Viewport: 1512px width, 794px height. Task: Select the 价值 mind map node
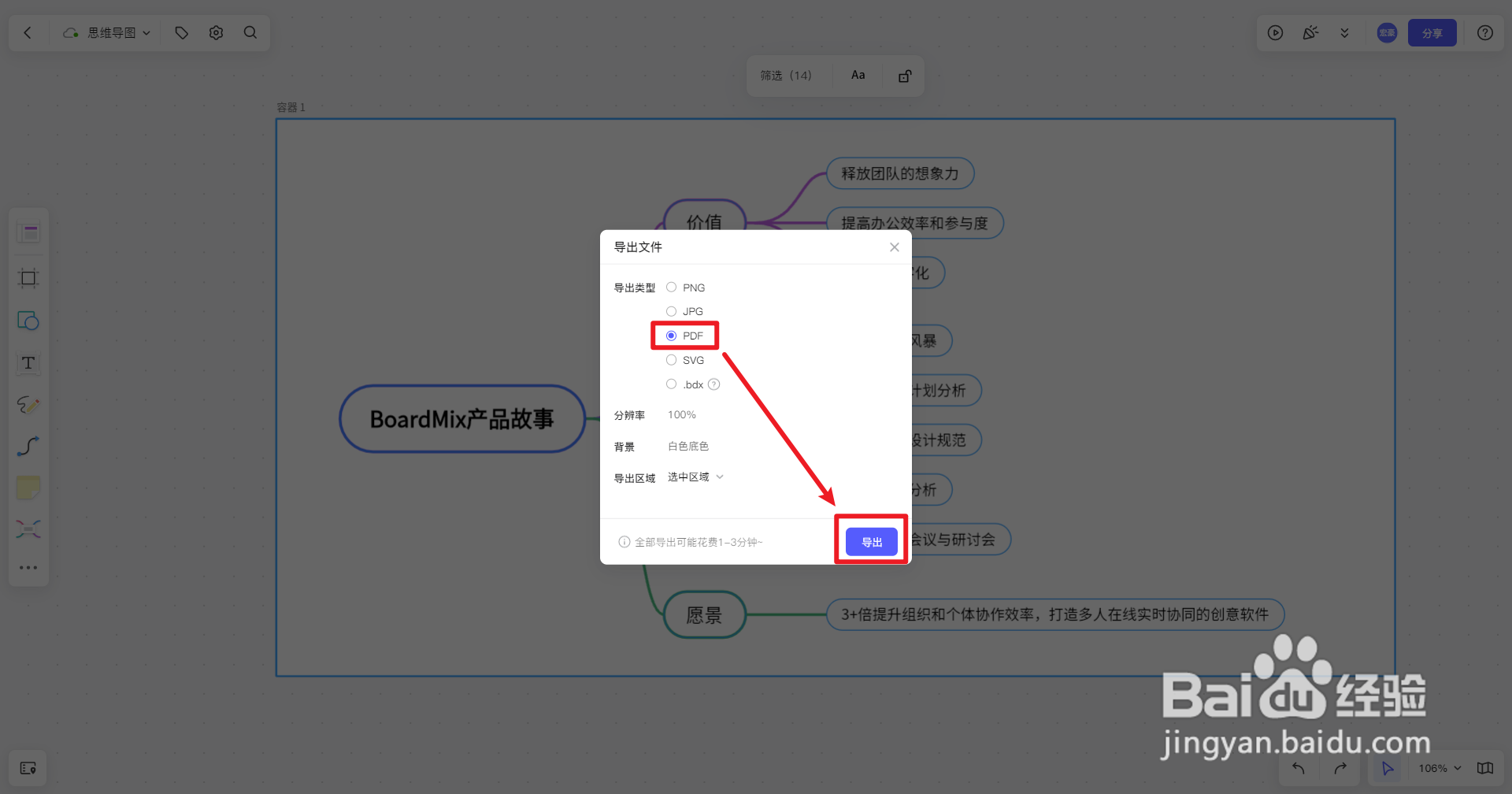coord(704,216)
